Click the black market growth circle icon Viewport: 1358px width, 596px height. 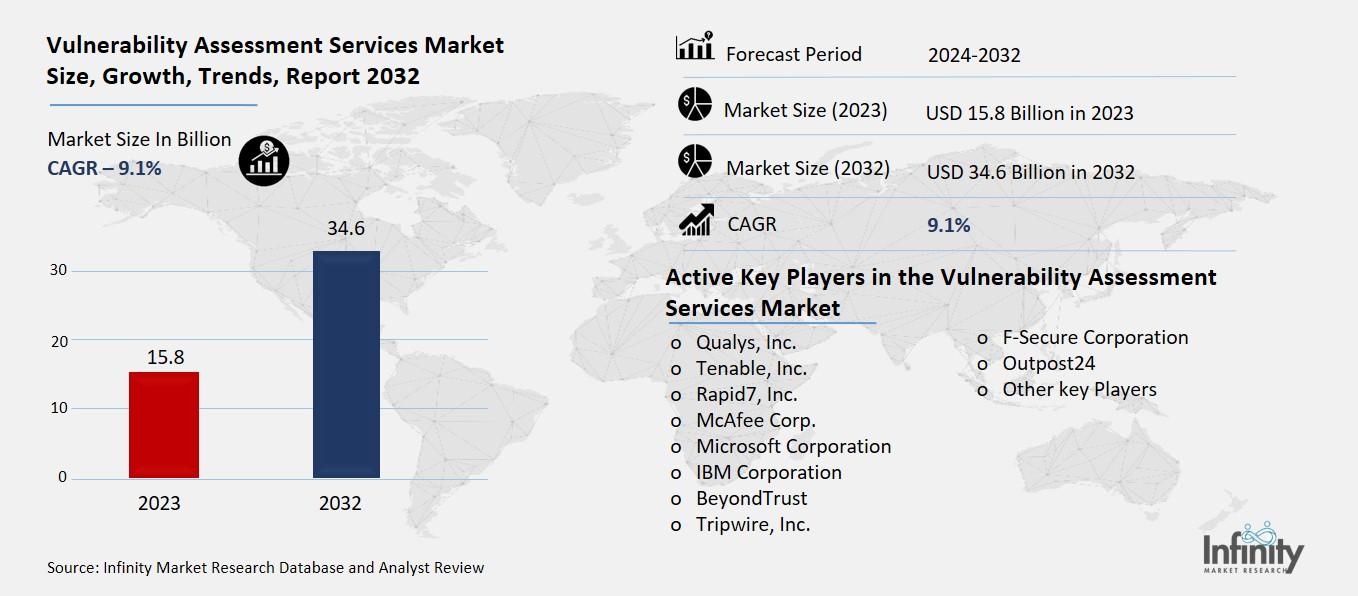click(x=264, y=160)
